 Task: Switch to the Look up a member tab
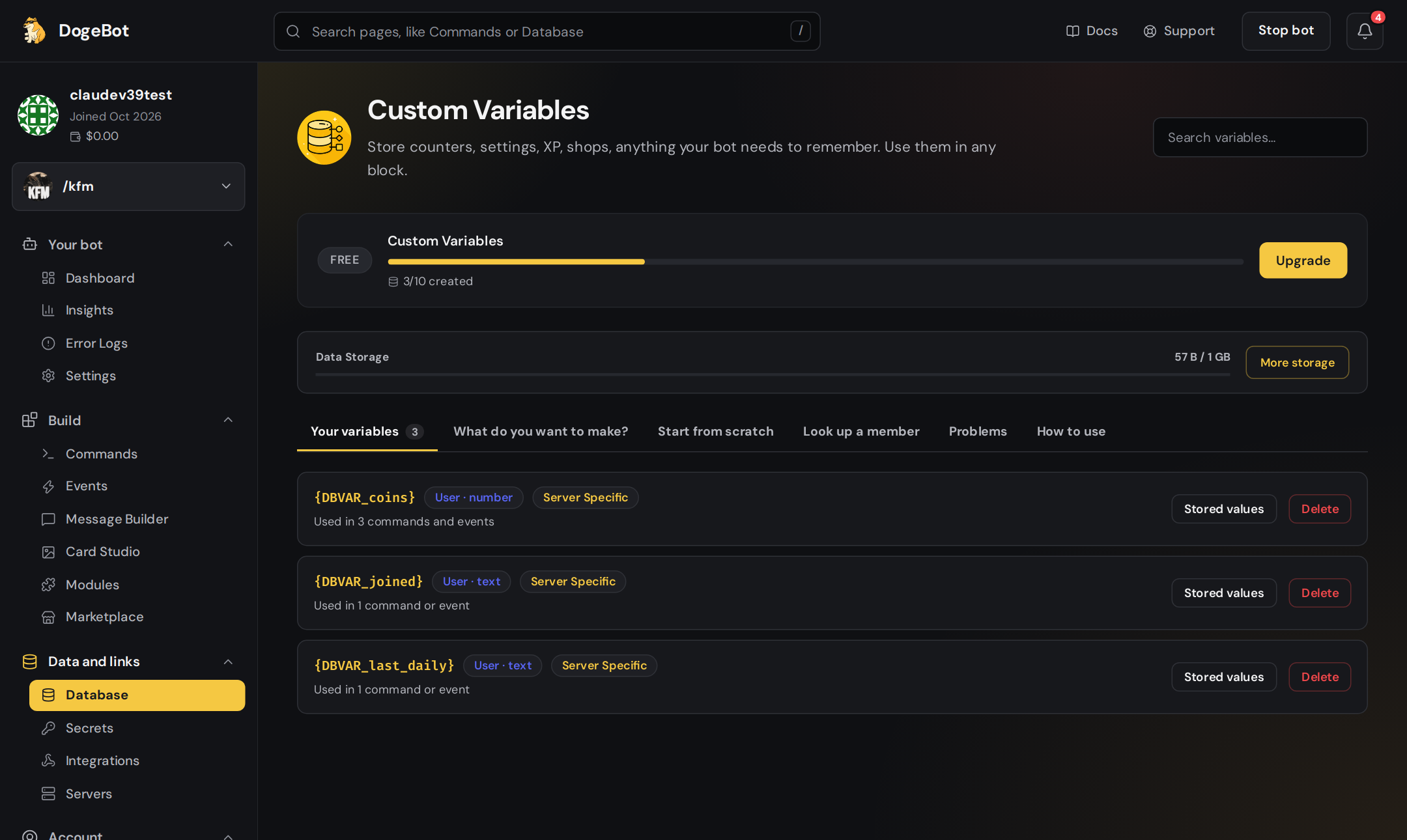861,431
